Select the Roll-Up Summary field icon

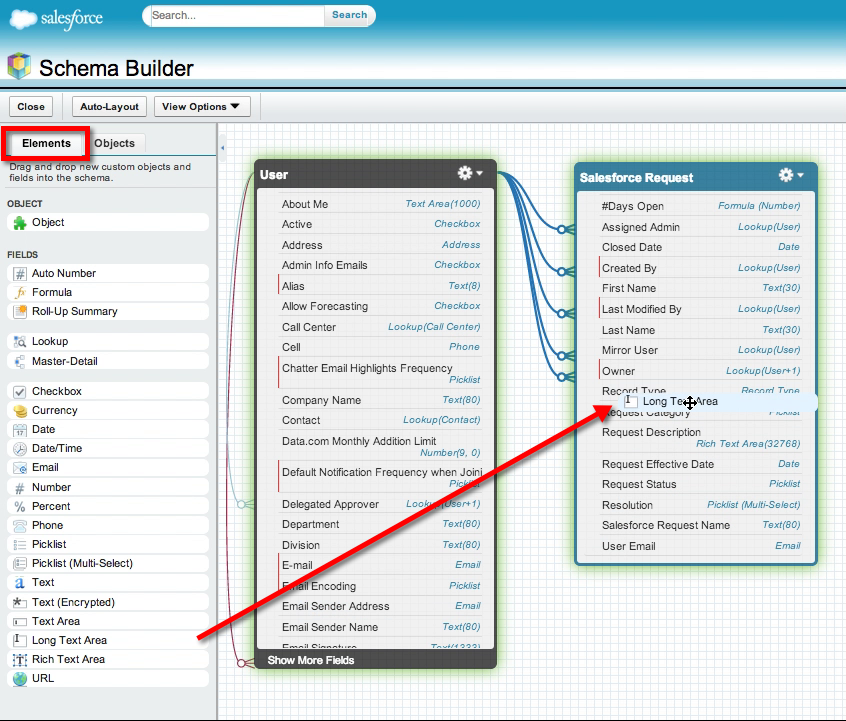click(20, 311)
